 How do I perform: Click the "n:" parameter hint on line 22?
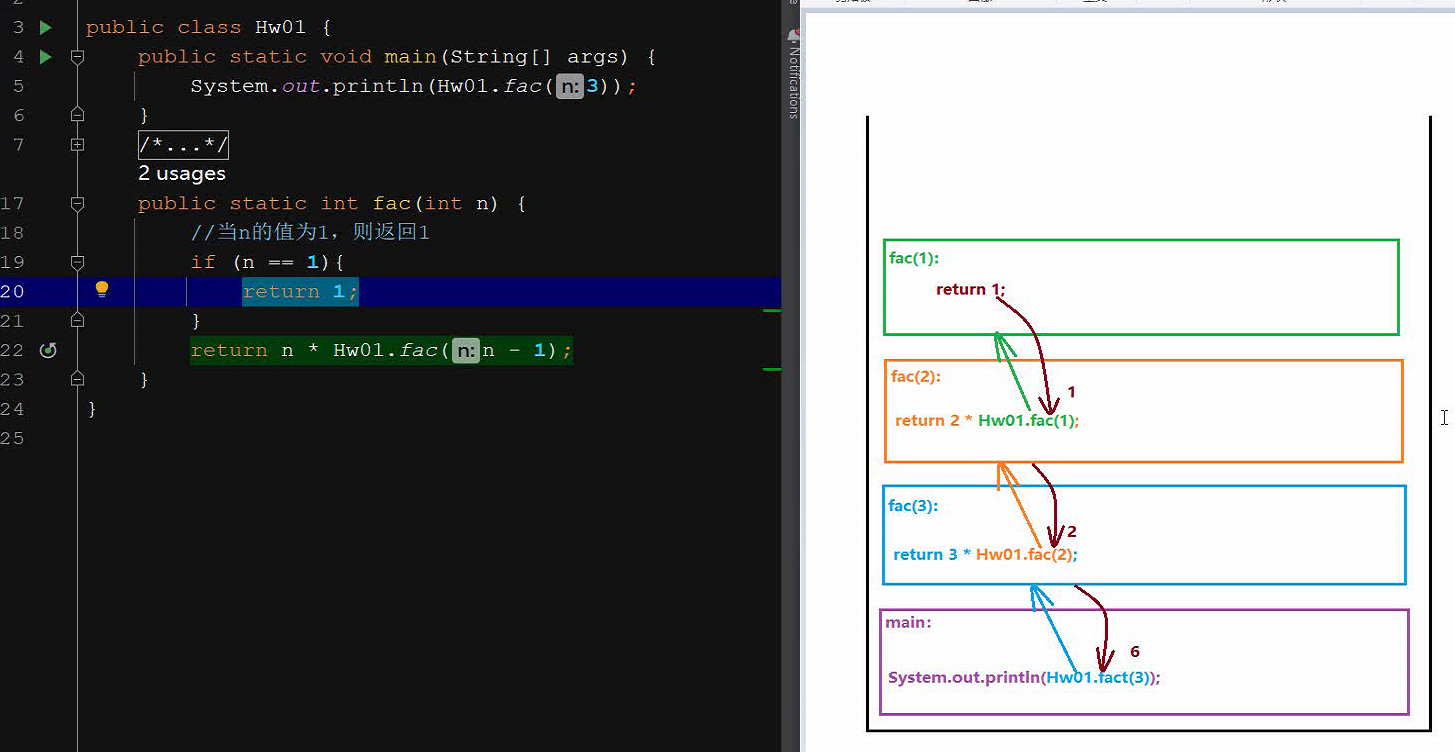(x=466, y=350)
